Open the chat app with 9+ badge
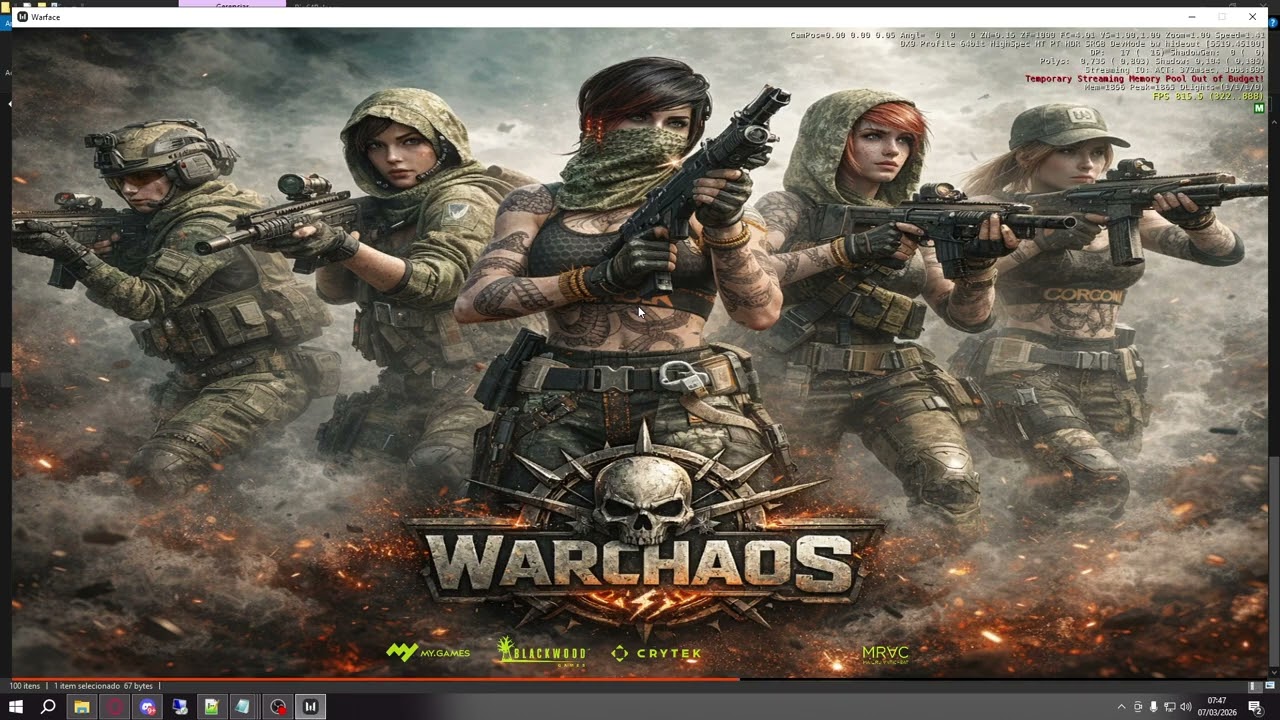This screenshot has height=720, width=1280. tap(148, 707)
